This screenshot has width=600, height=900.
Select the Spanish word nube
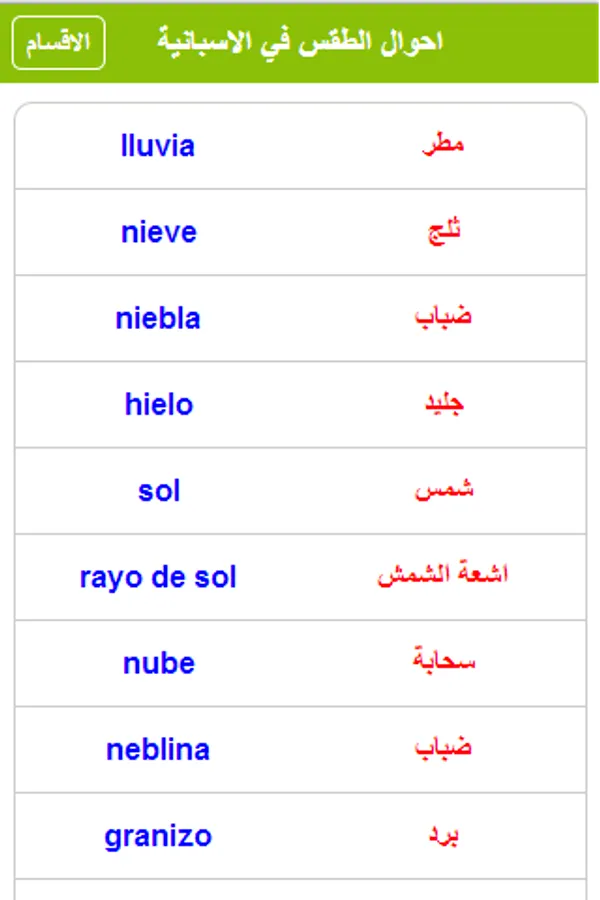click(x=158, y=663)
